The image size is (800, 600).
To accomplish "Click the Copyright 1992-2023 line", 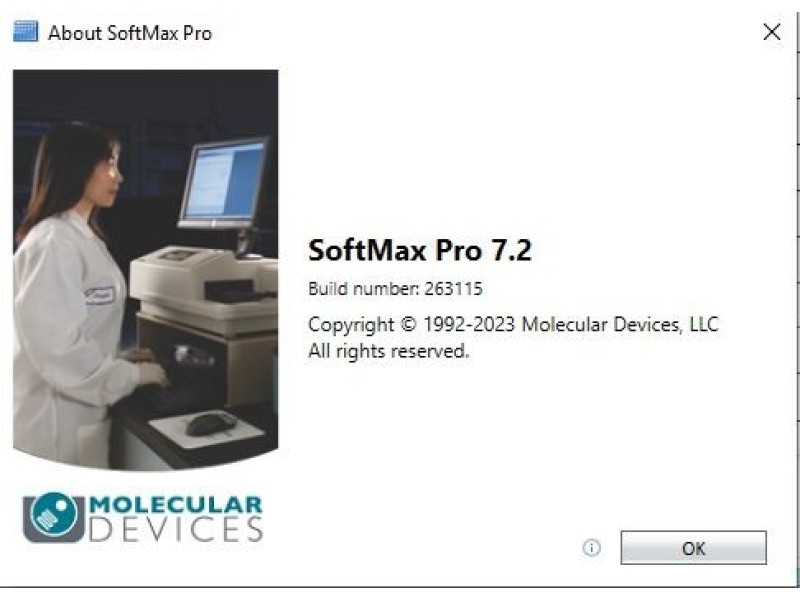I will 513,324.
